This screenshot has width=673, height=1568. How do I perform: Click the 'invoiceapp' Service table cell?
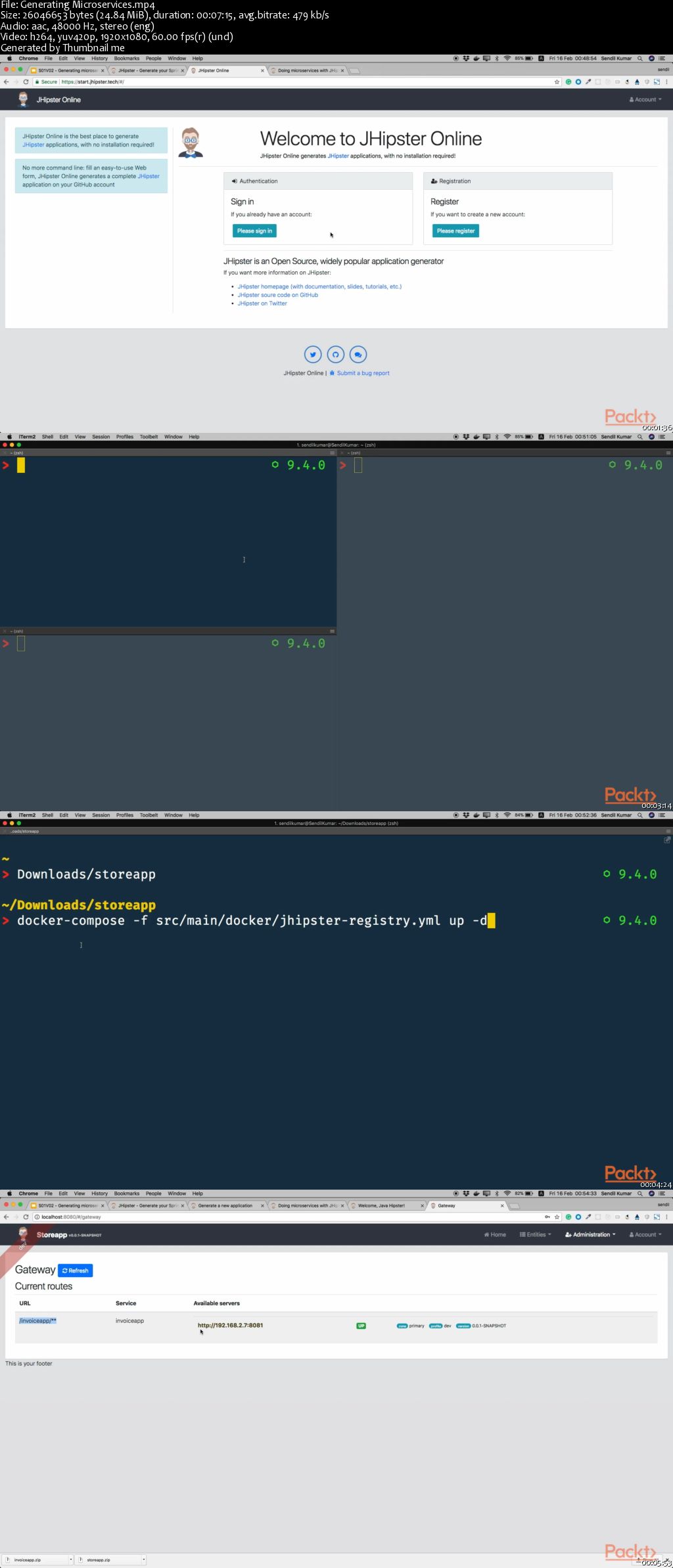129,1320
